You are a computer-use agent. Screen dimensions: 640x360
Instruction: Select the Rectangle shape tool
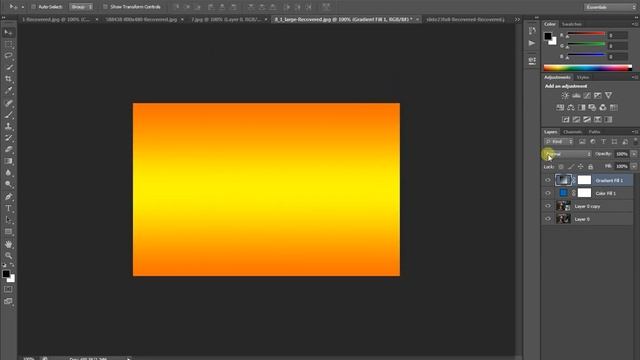pos(9,231)
